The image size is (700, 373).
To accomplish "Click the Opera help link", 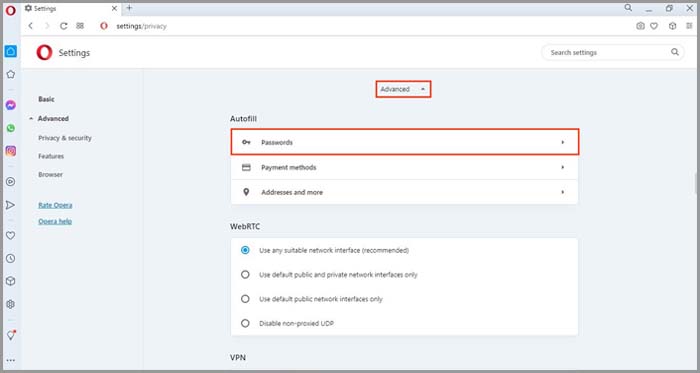I will pos(55,221).
